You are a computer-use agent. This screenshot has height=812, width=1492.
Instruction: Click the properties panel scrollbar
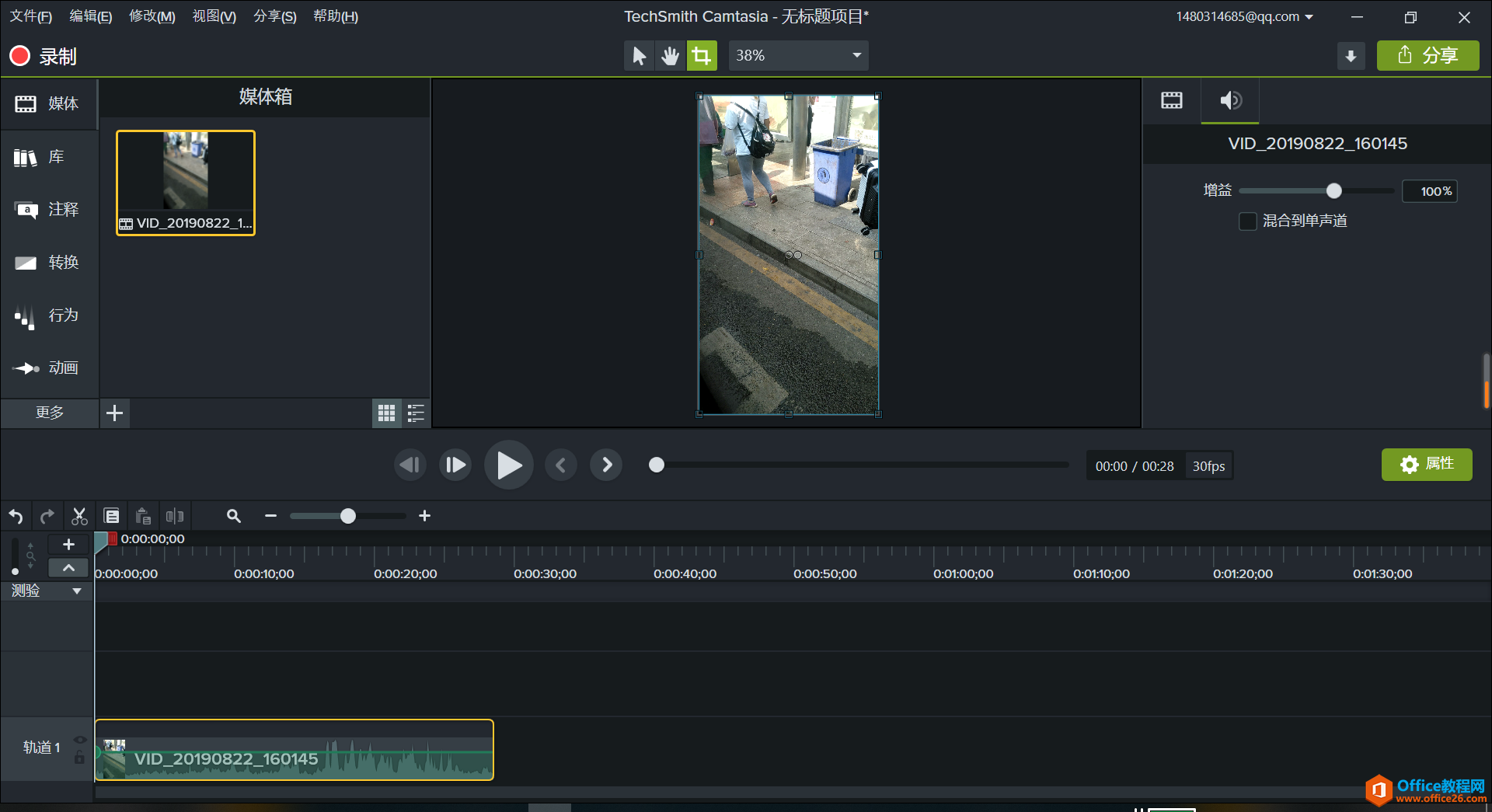click(x=1486, y=381)
